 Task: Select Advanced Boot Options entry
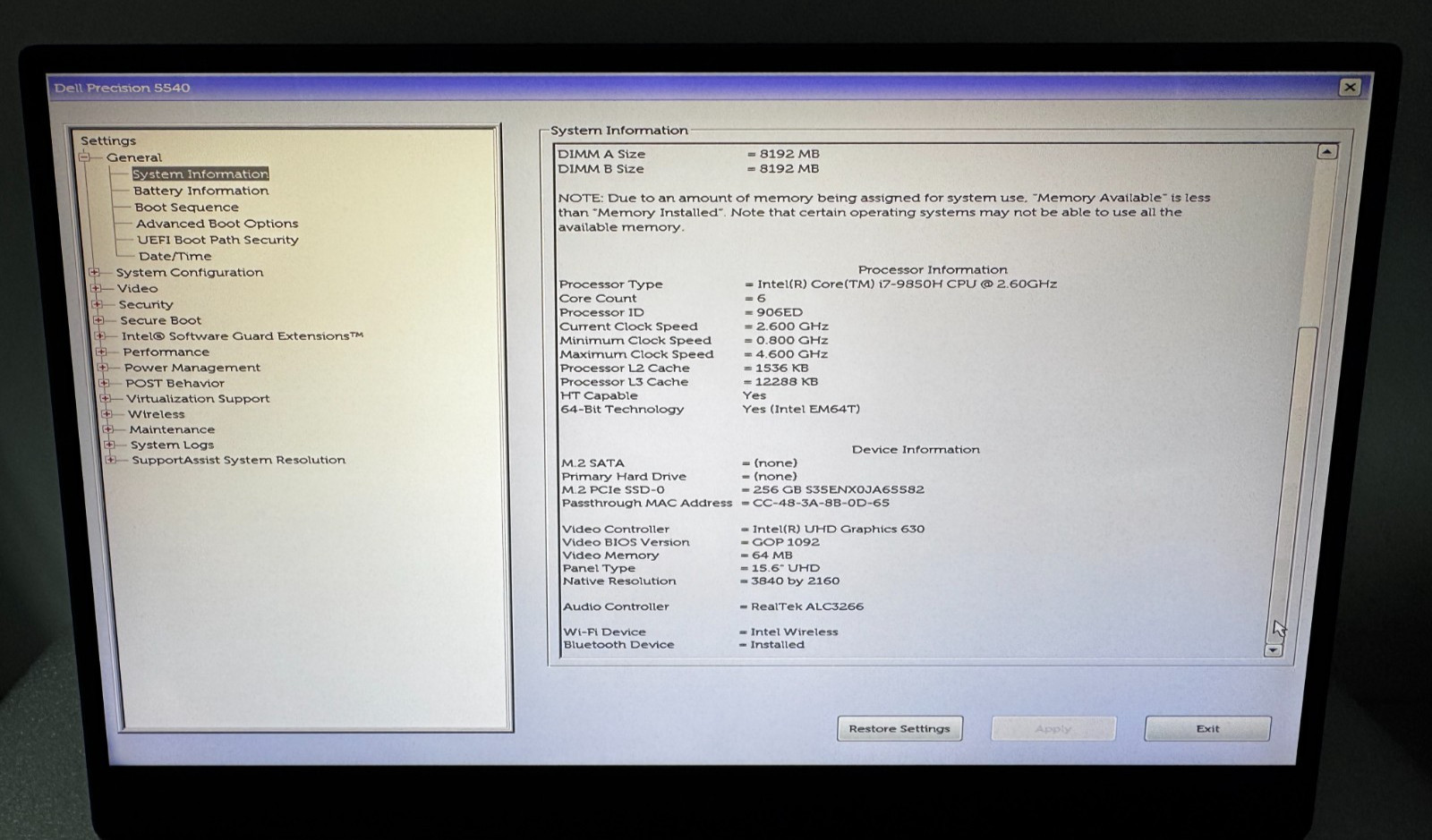coord(217,224)
